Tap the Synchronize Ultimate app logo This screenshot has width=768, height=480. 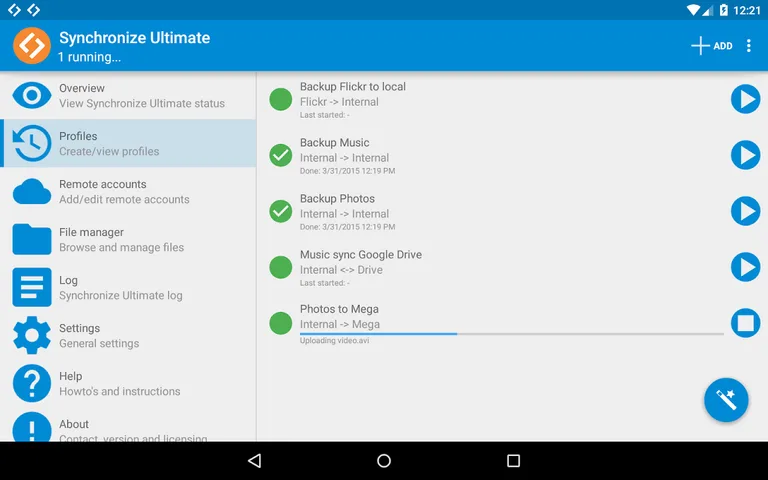coord(31,46)
